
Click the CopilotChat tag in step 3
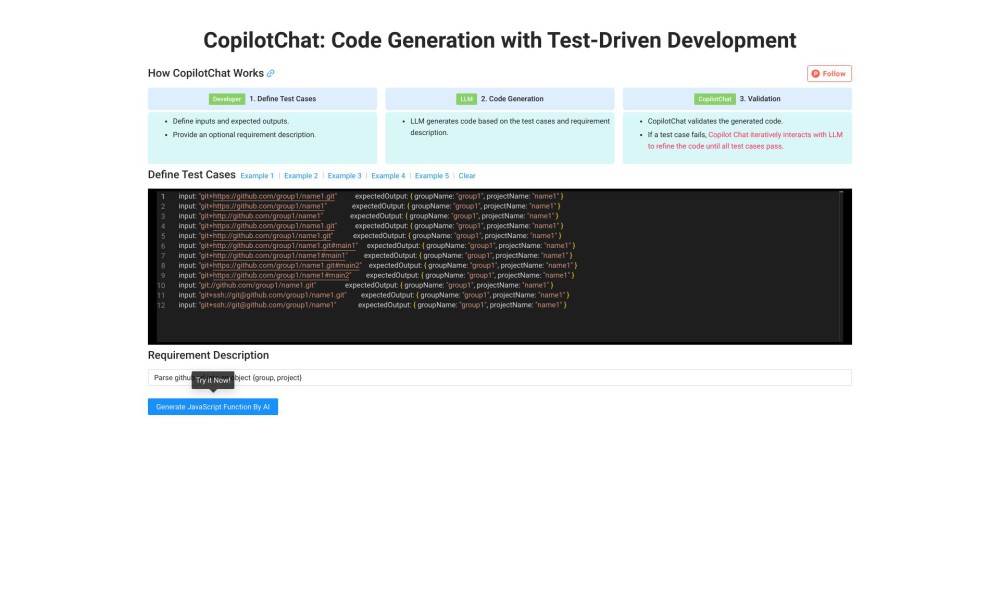714,99
